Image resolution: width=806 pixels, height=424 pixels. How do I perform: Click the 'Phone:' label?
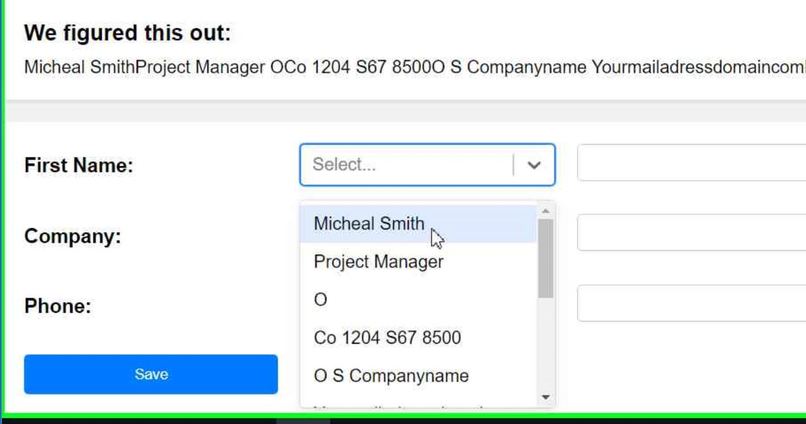click(58, 306)
